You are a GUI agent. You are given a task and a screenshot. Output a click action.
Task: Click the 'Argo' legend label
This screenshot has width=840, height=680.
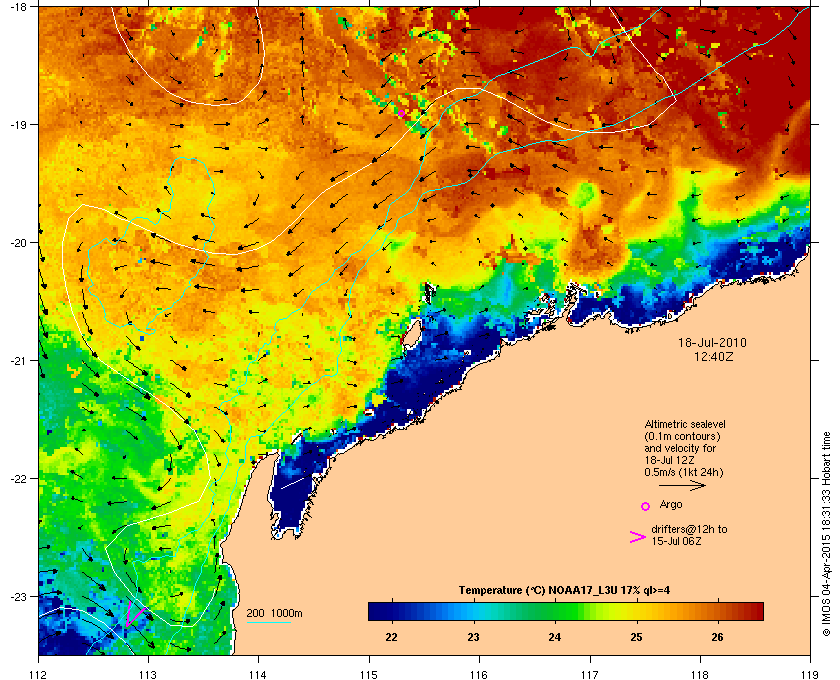point(671,505)
